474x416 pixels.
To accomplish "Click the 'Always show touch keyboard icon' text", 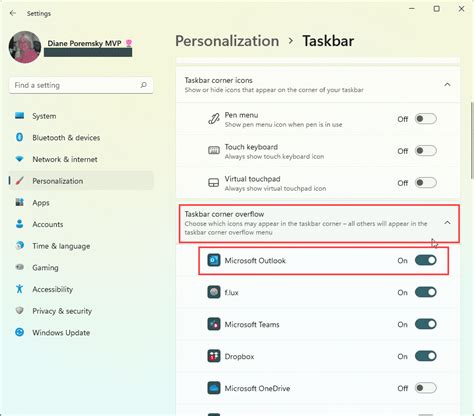I will tap(274, 156).
